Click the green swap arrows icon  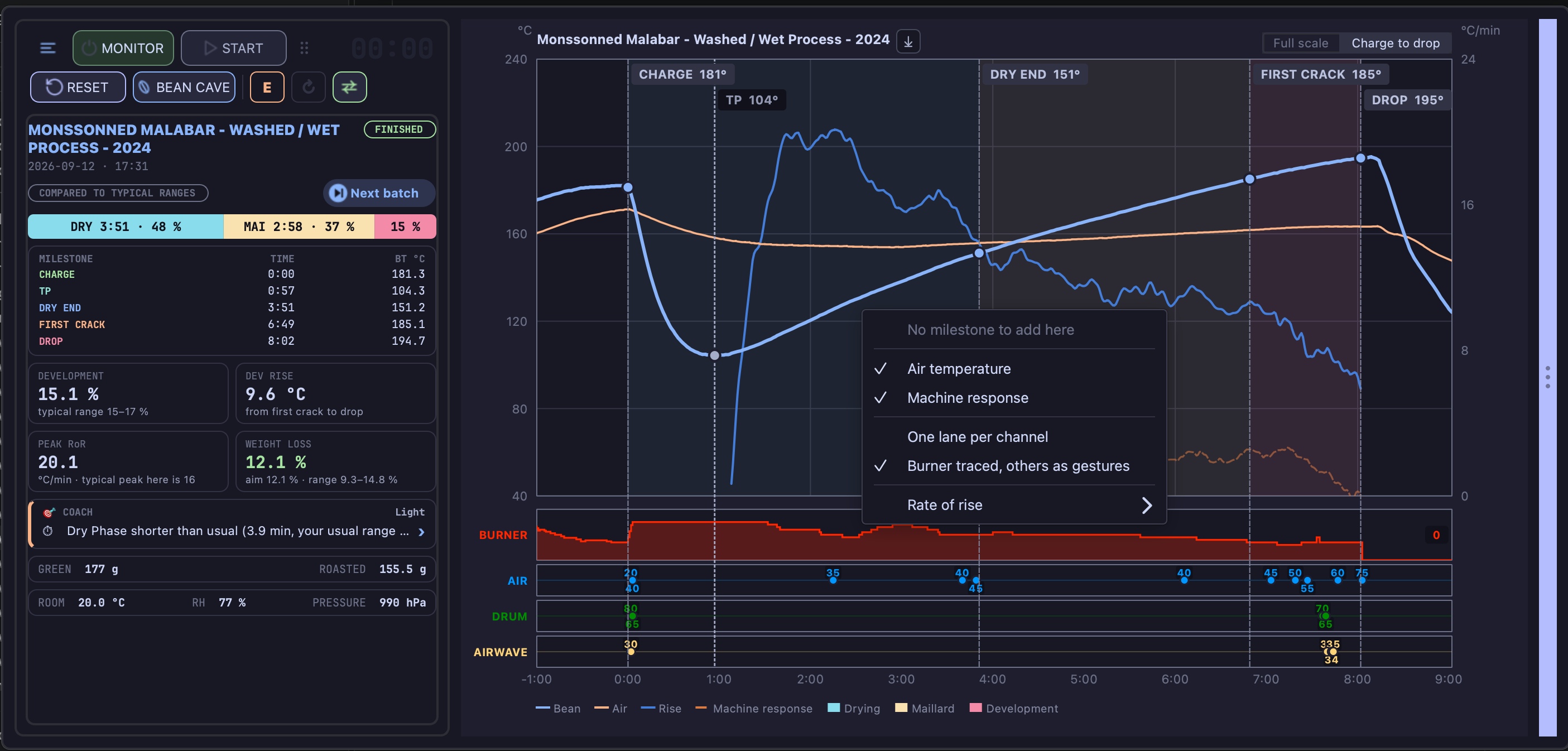349,88
